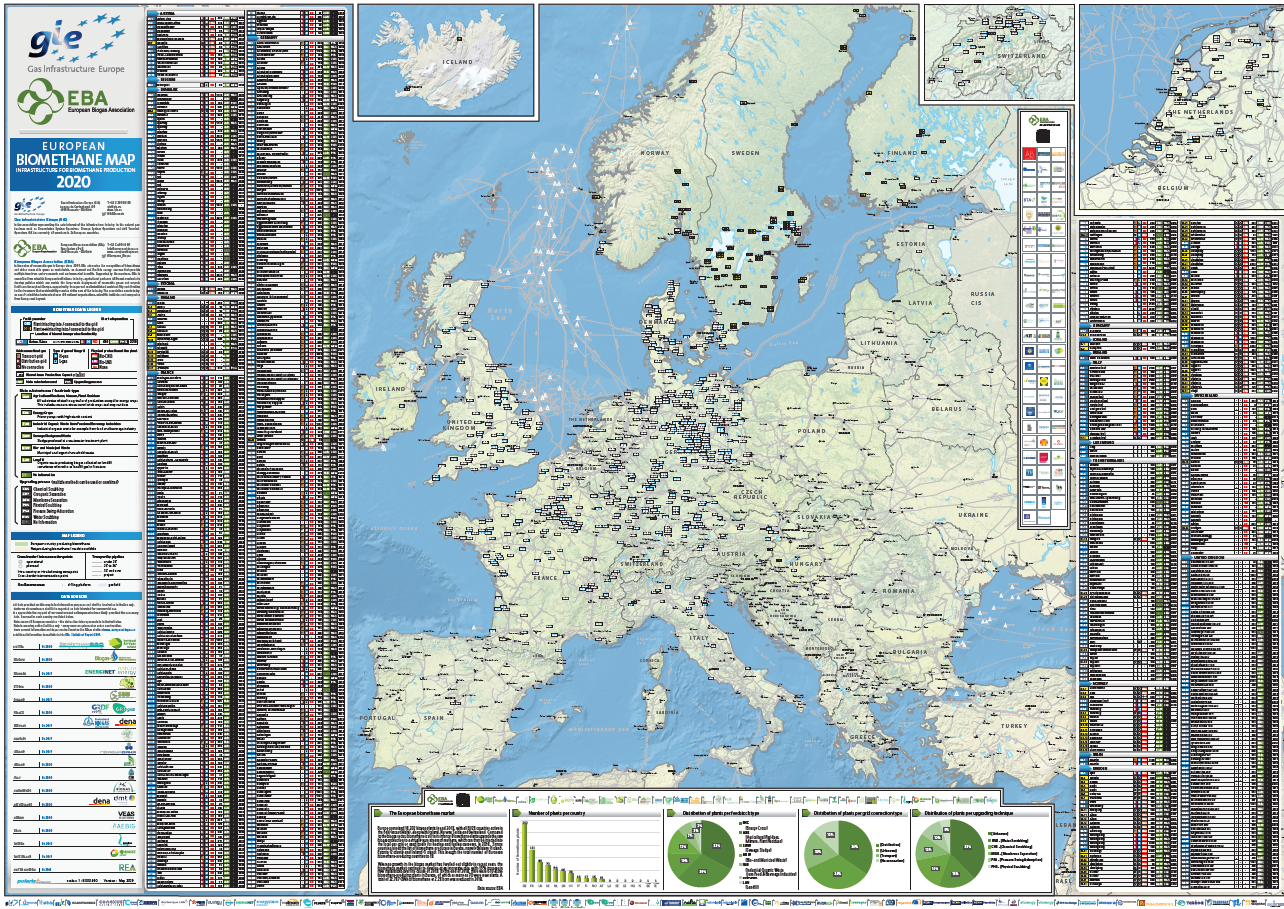Click the Map Legend header bar
This screenshot has height=909, width=1284.
(x=75, y=535)
